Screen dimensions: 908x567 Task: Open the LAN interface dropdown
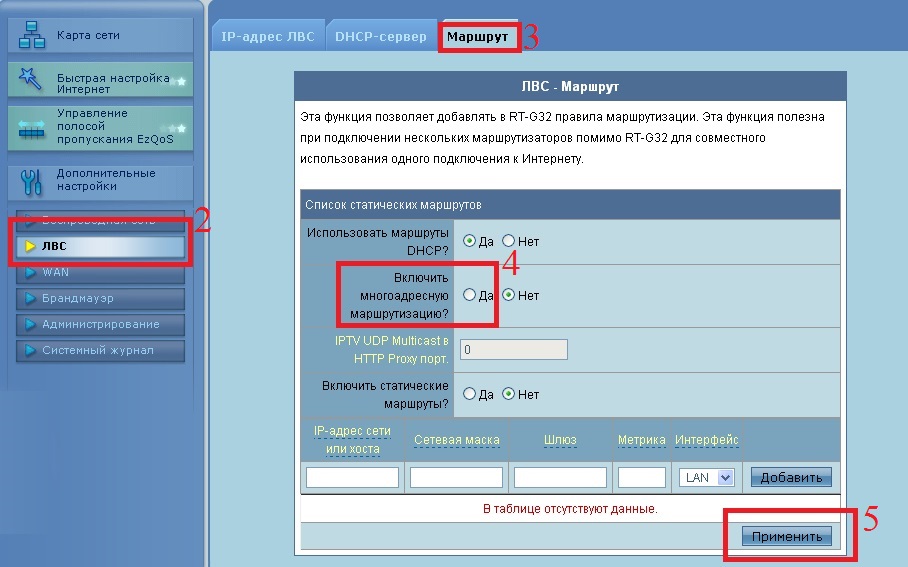coord(706,477)
